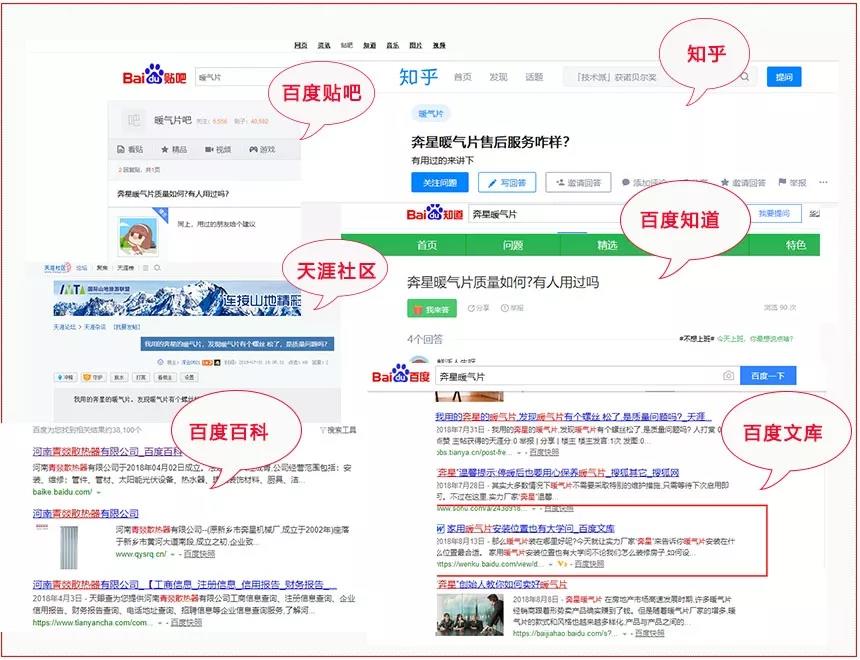Click the 举报 report icon in Baidu Zhidao
This screenshot has width=860, height=660.
tap(505, 308)
